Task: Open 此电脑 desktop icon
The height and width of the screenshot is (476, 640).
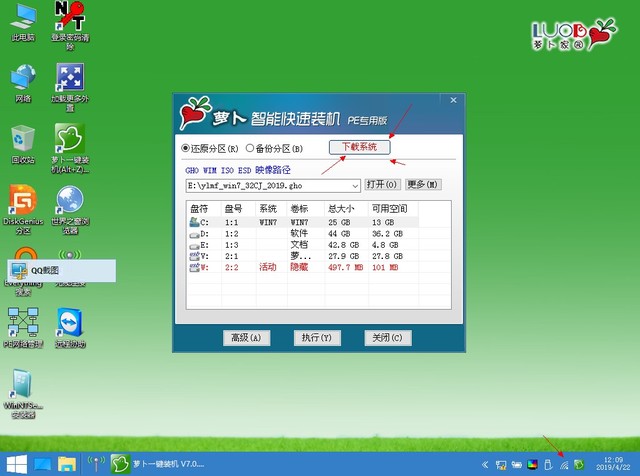Action: tap(23, 22)
